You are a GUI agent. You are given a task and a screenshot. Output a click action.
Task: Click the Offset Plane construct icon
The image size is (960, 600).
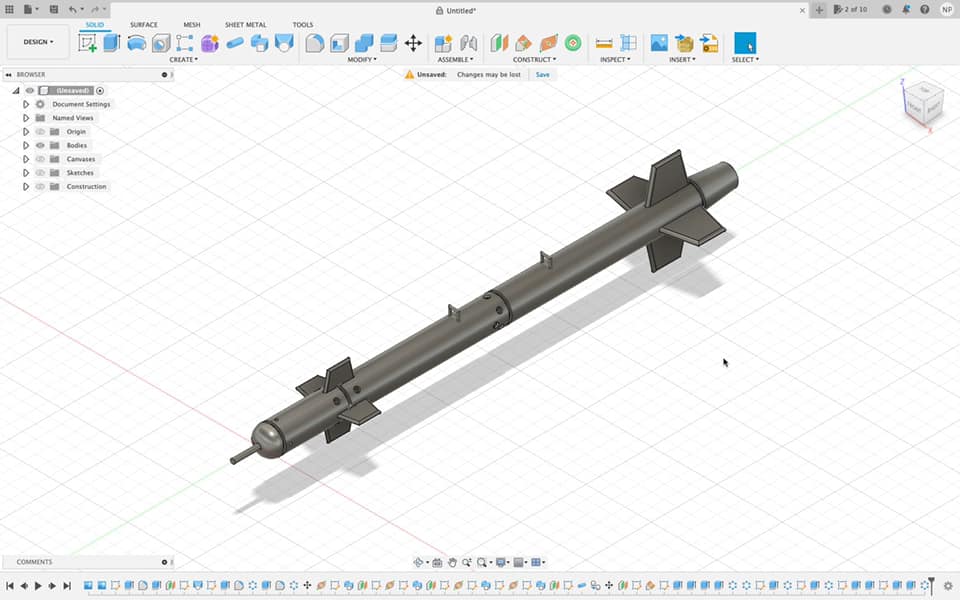click(499, 43)
